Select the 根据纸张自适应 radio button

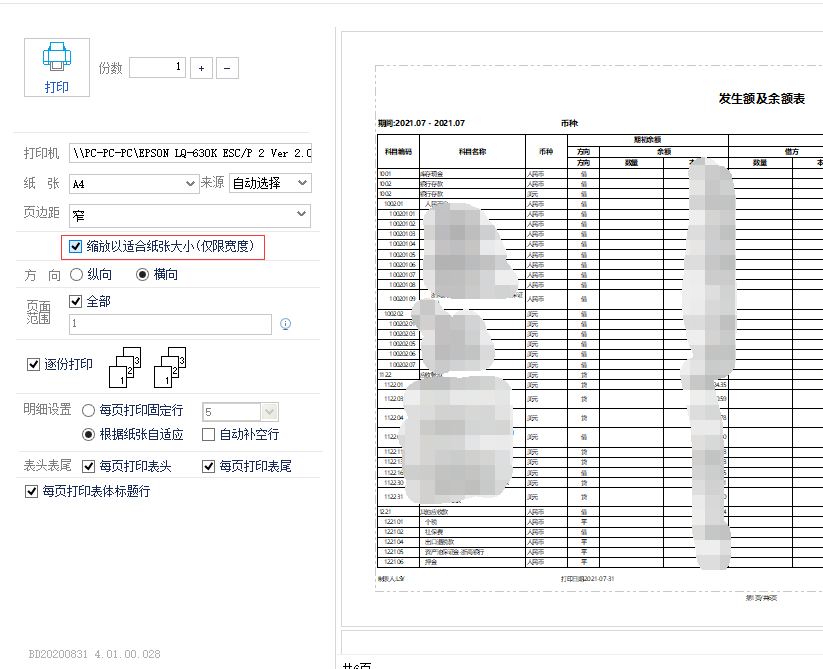[88, 434]
